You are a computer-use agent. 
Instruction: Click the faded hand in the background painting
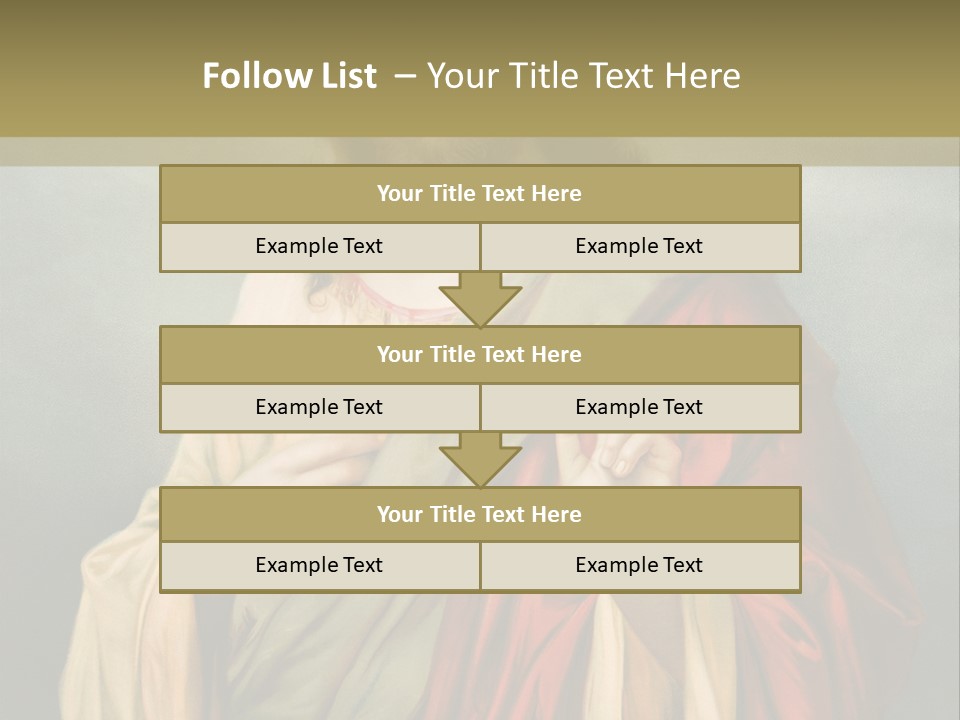pyautogui.click(x=620, y=455)
